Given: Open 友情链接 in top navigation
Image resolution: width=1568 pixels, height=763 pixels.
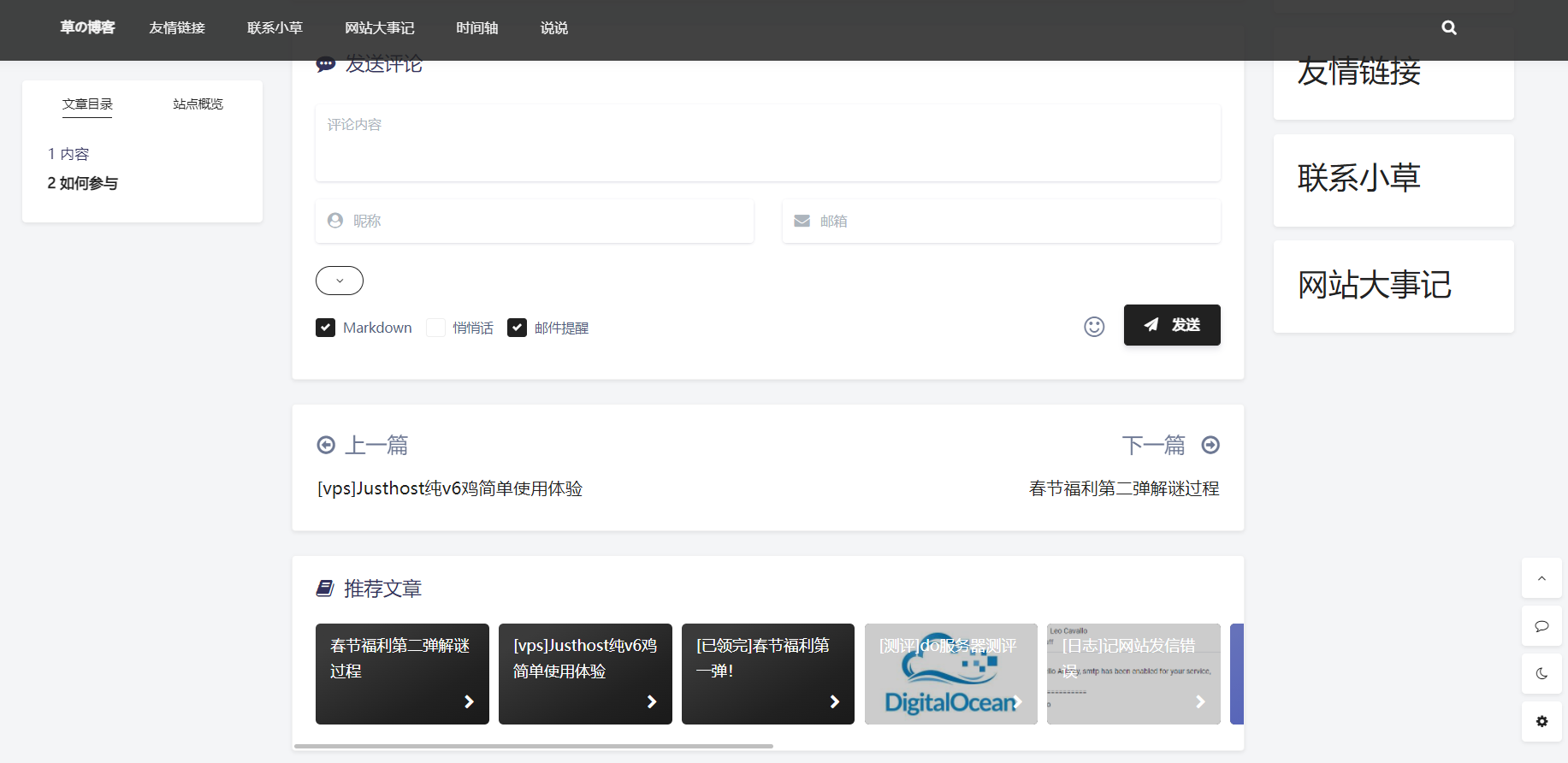Looking at the screenshot, I should 177,27.
